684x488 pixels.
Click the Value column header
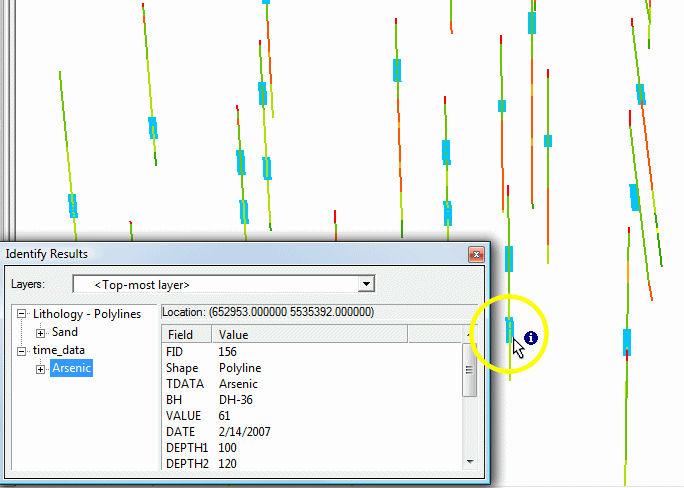point(310,334)
